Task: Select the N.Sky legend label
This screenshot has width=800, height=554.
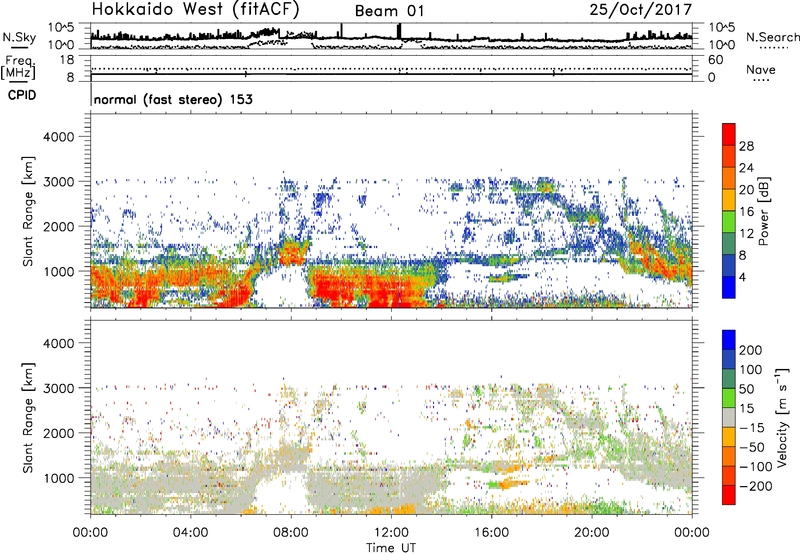Action: coord(19,37)
